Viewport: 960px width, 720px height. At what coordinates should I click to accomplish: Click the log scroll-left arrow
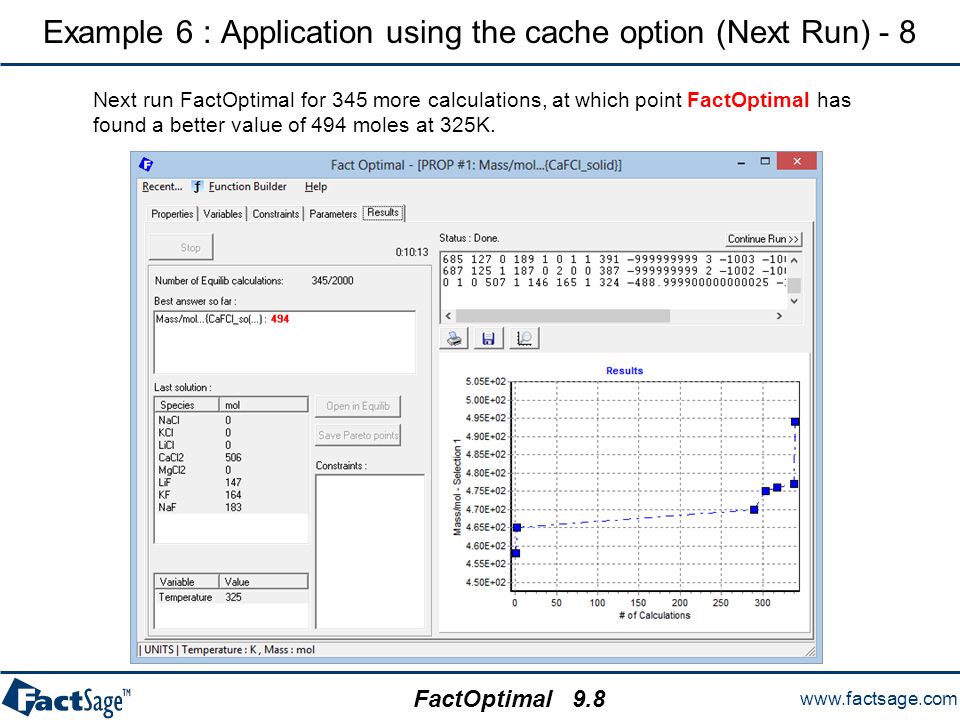pos(448,316)
